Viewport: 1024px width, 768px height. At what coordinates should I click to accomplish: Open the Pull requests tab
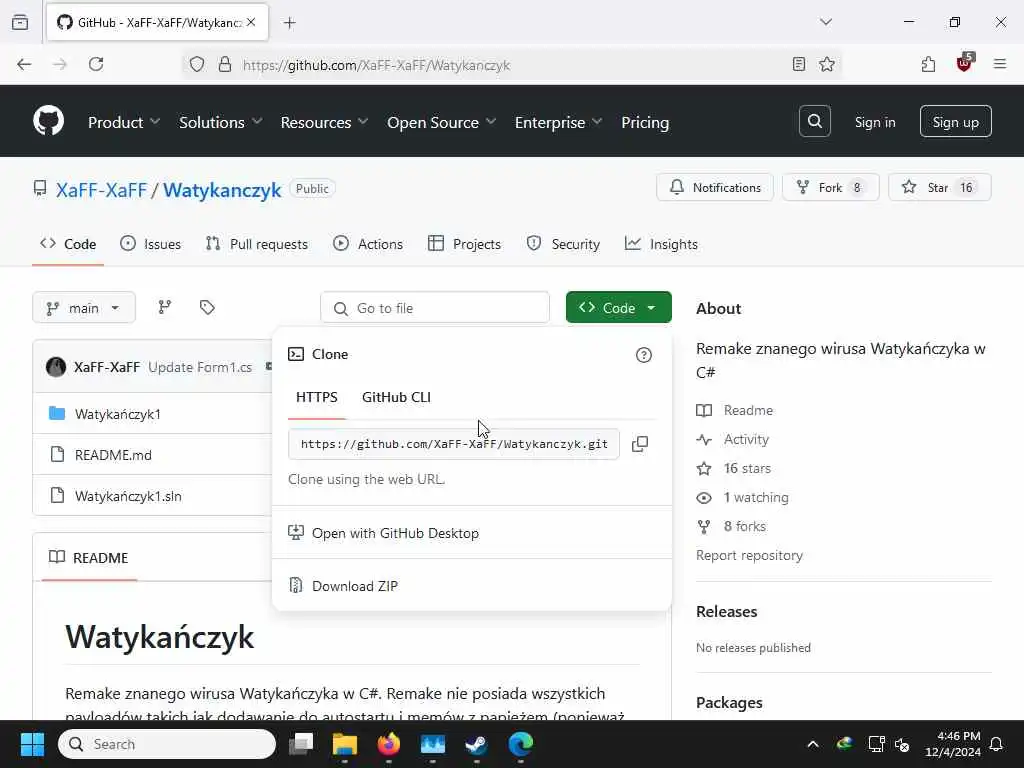tap(257, 244)
